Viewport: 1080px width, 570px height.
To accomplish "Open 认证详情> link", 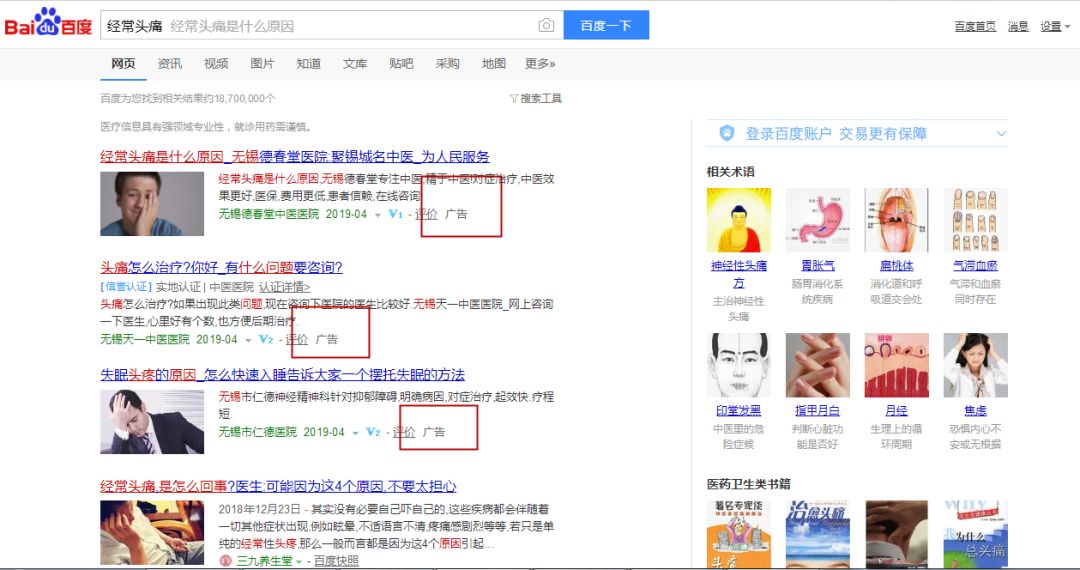I will (x=284, y=287).
